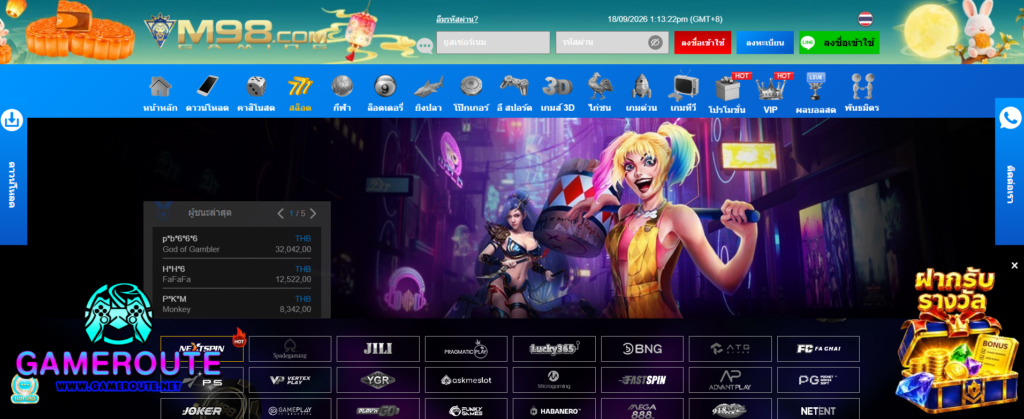Toggle password visibility eye icon
Viewport: 1024px width, 419px height.
(655, 43)
